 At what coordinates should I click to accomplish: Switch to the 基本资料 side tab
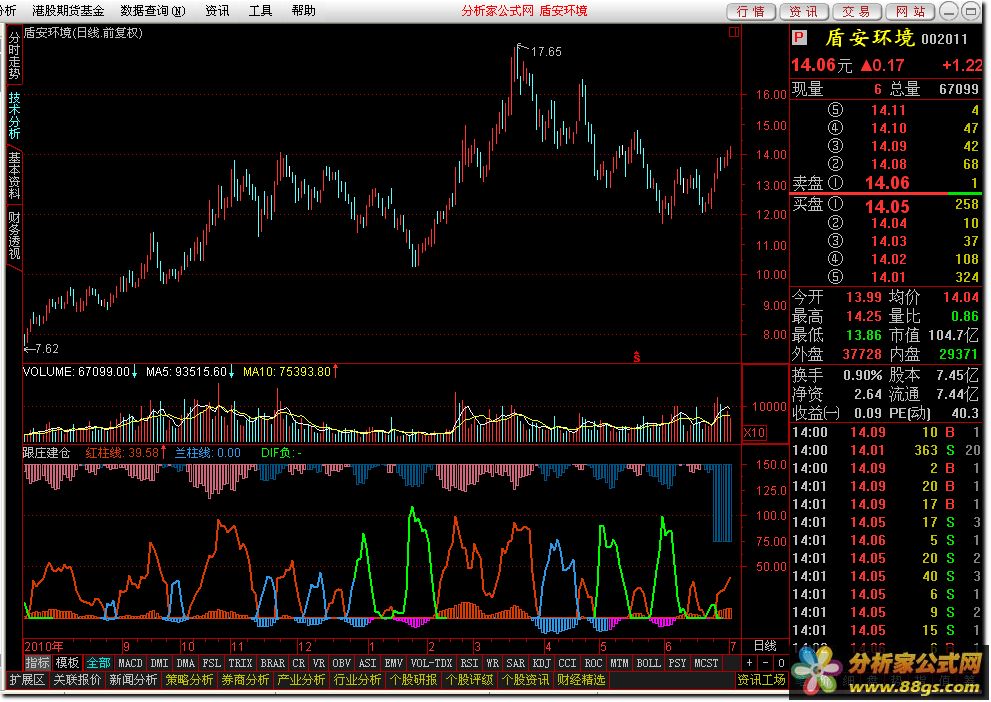[x=14, y=175]
